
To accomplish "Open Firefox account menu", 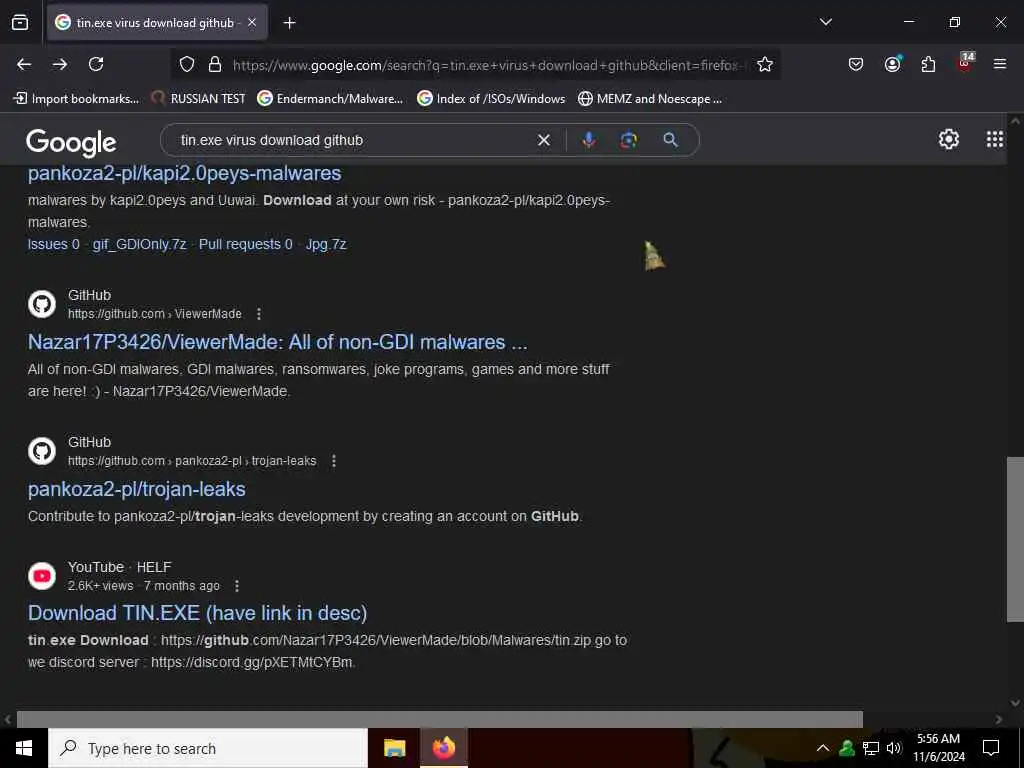I will (892, 64).
